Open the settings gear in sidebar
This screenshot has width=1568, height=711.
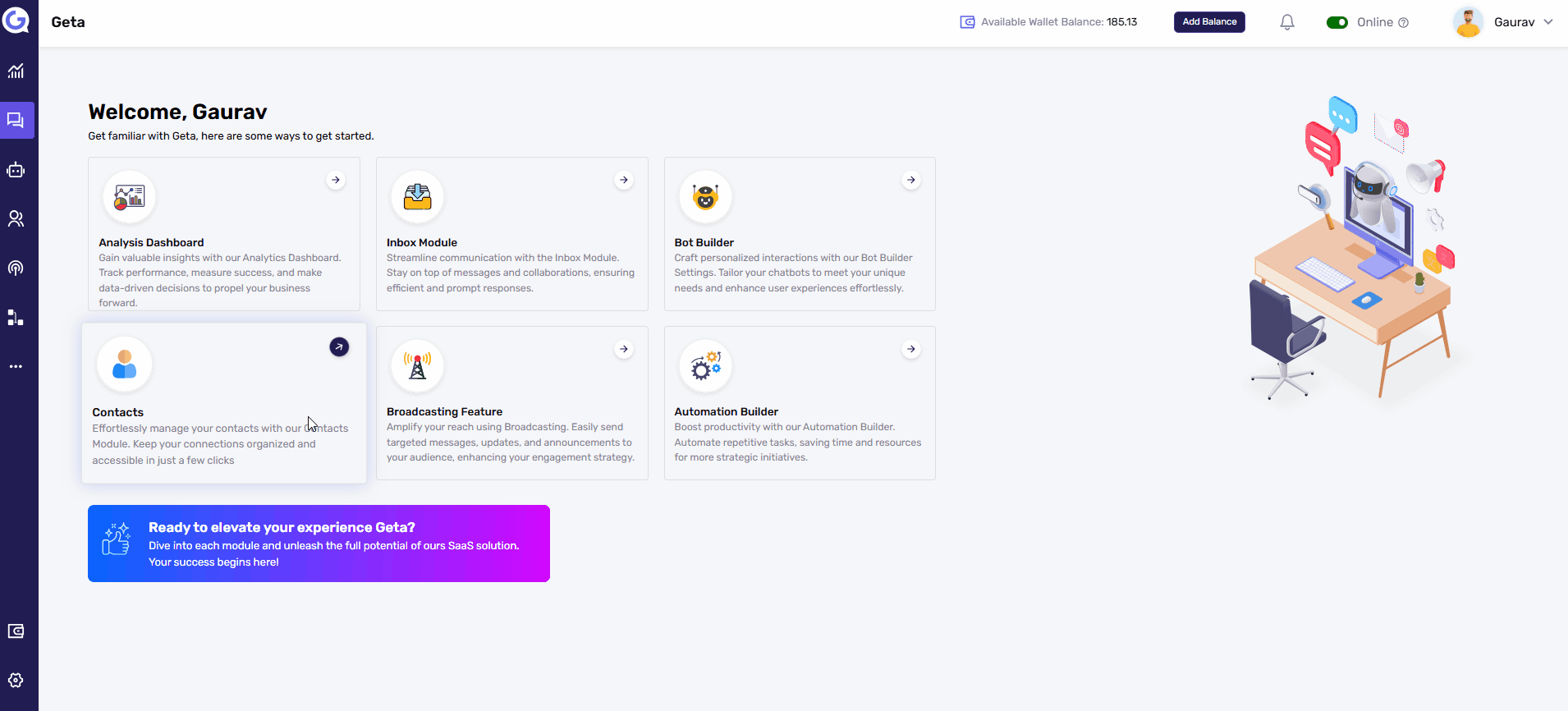pos(16,681)
